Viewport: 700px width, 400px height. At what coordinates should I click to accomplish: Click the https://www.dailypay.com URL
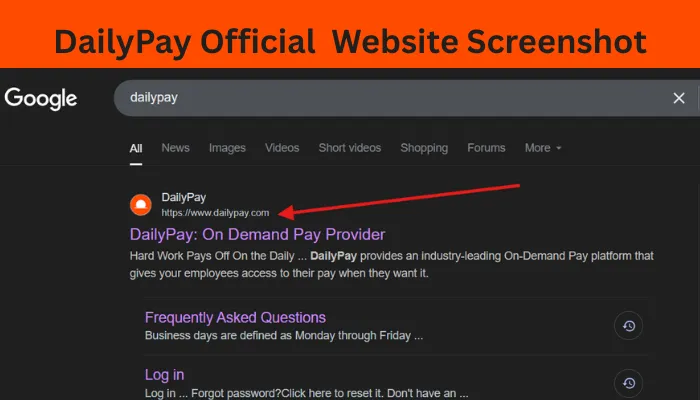click(215, 213)
